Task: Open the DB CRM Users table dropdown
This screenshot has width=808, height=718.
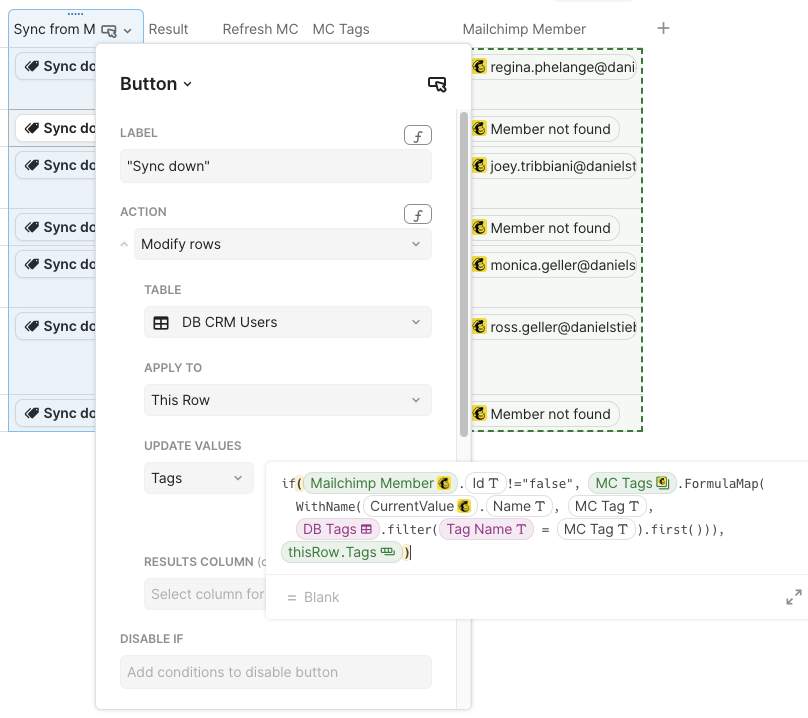Action: [287, 322]
